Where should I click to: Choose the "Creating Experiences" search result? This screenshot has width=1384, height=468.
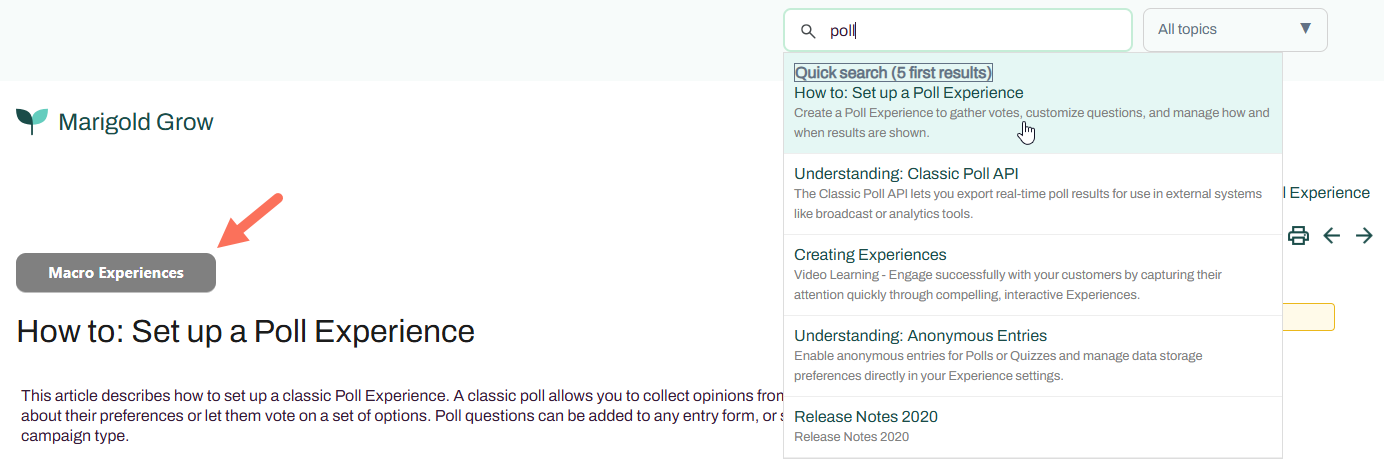coord(870,255)
